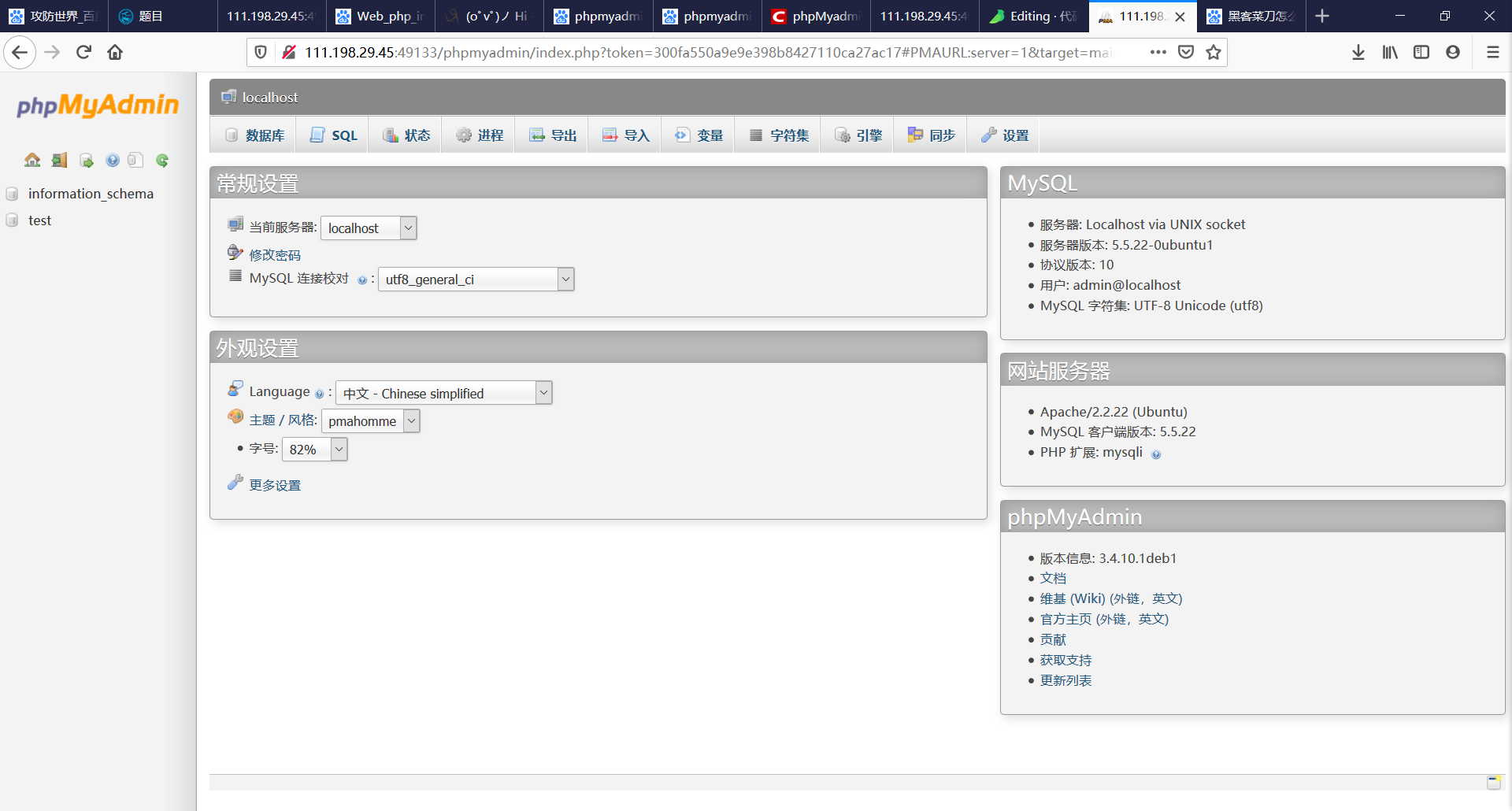Reload the page using browser refresh icon
This screenshot has height=811, width=1512.
83,53
